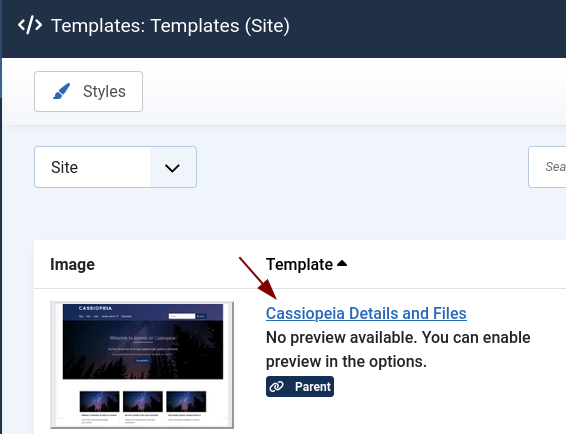Click the Cassiopeia template thumbnail
This screenshot has height=434, width=566.
click(142, 365)
